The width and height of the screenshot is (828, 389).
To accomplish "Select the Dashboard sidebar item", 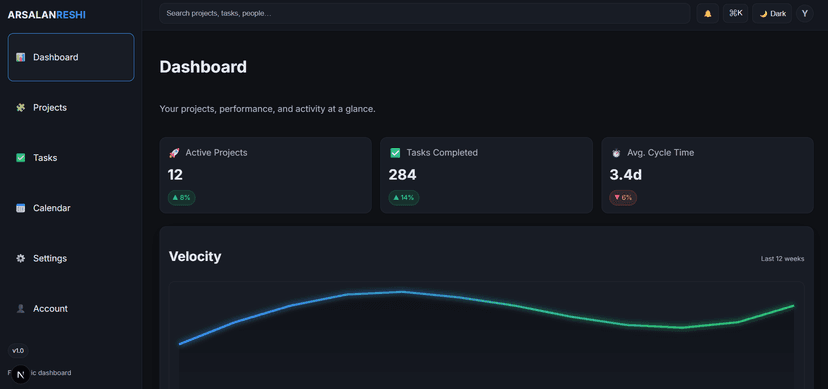I will point(71,57).
